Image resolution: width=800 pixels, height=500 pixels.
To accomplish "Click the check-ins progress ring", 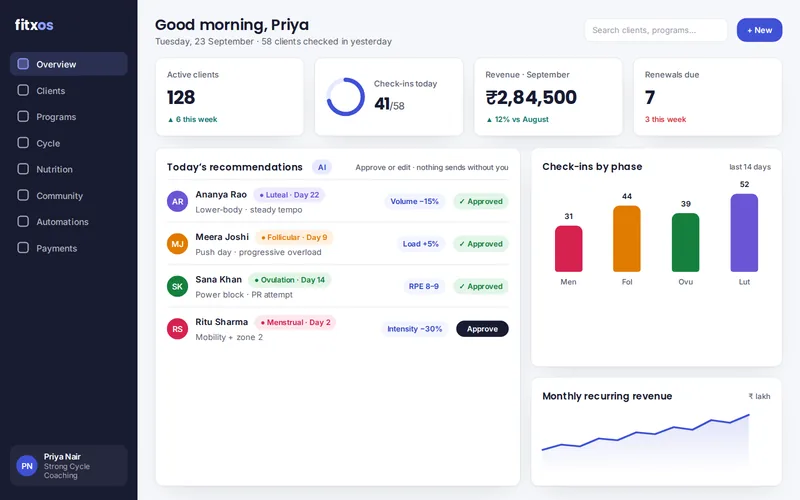I will tap(345, 97).
